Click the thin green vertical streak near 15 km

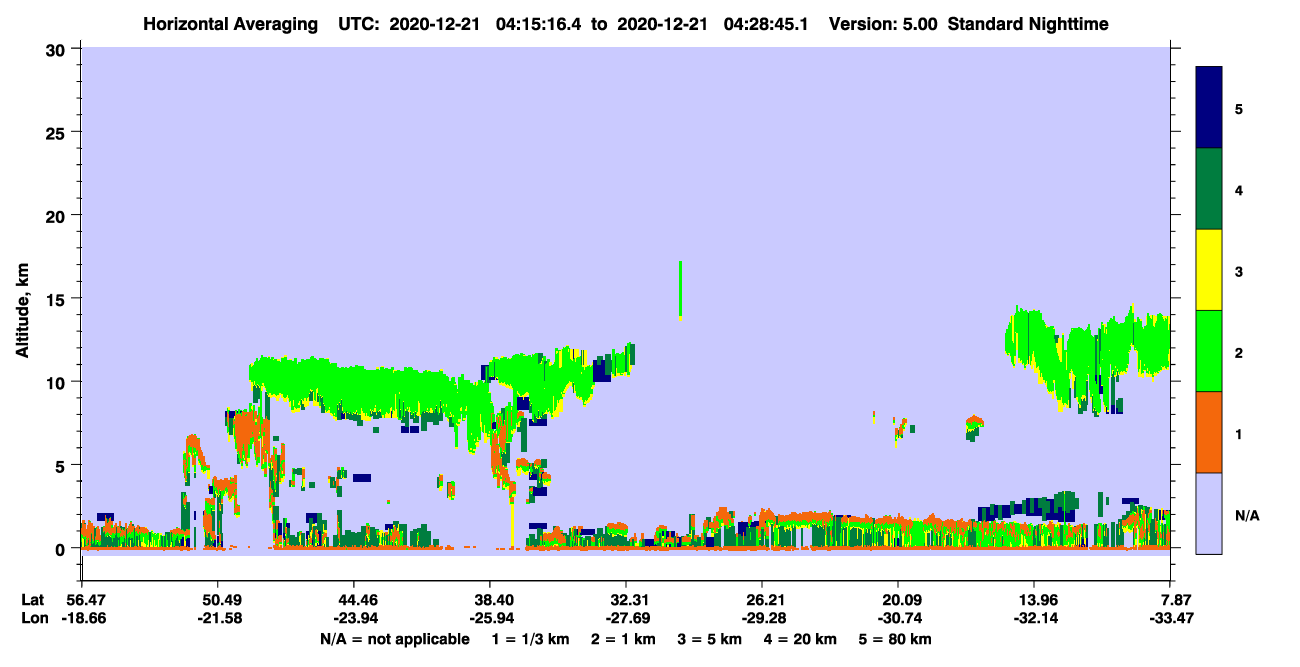[680, 291]
